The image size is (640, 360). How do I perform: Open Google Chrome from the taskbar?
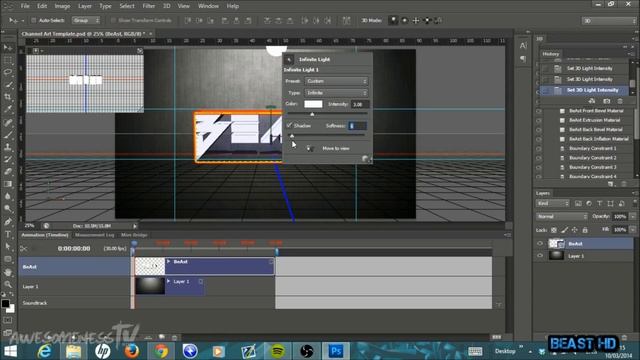(161, 351)
